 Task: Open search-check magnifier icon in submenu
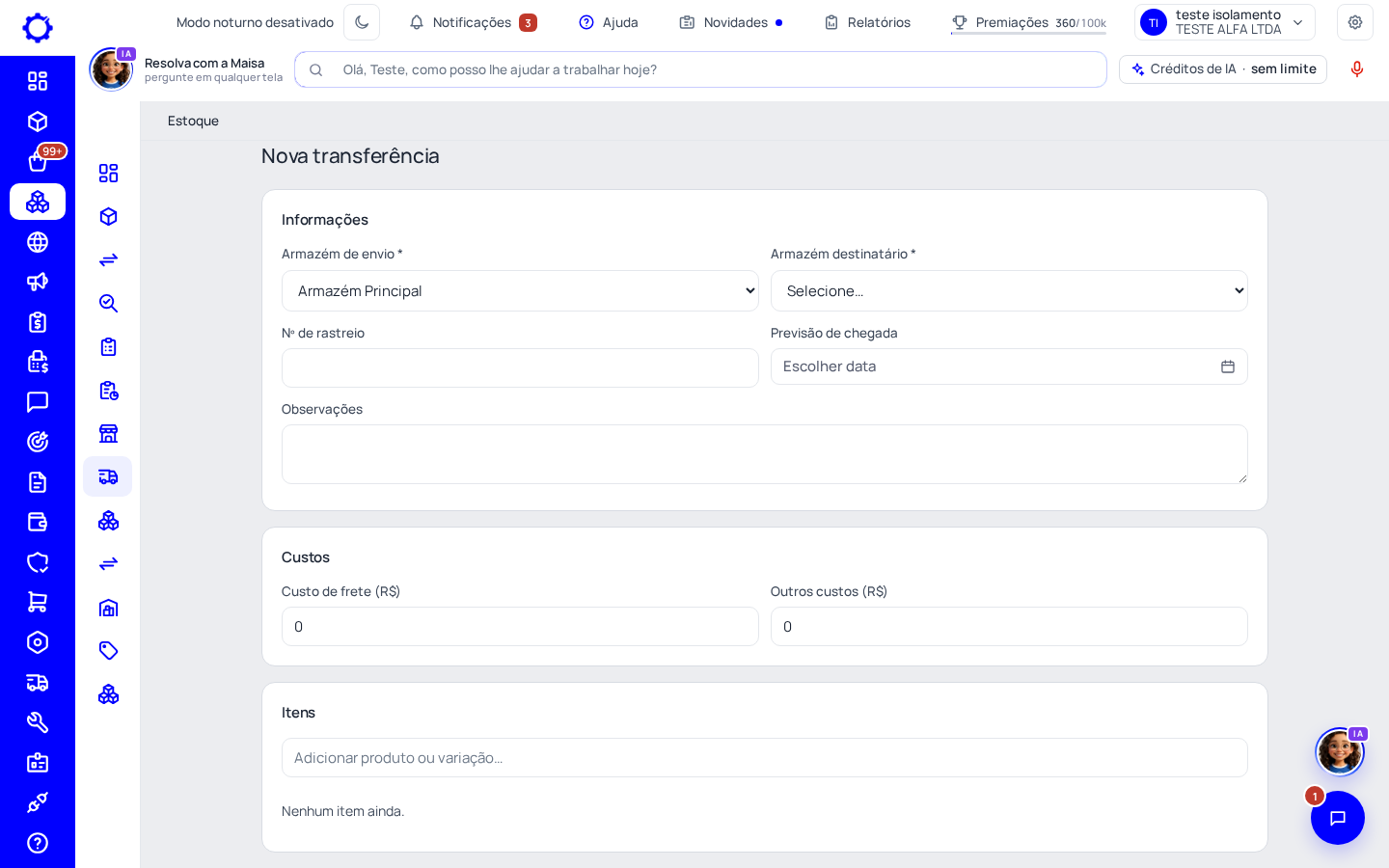click(x=108, y=303)
